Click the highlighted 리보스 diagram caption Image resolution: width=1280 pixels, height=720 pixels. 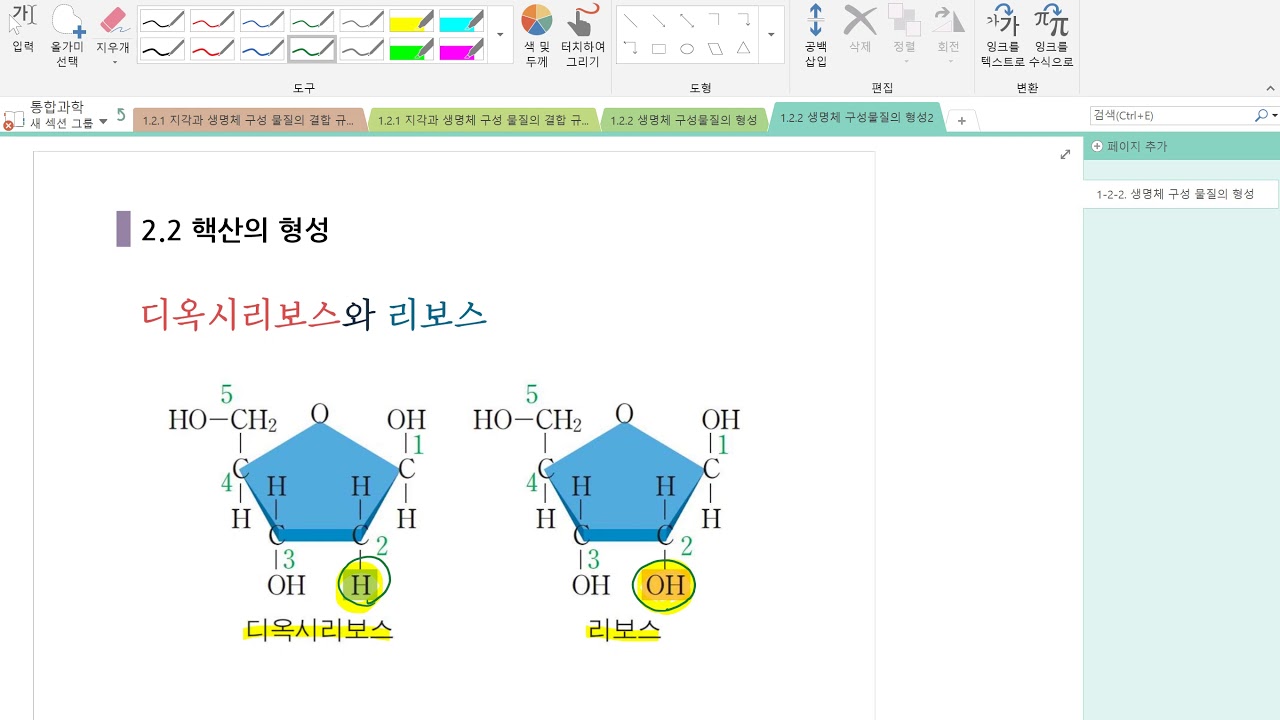pos(625,629)
